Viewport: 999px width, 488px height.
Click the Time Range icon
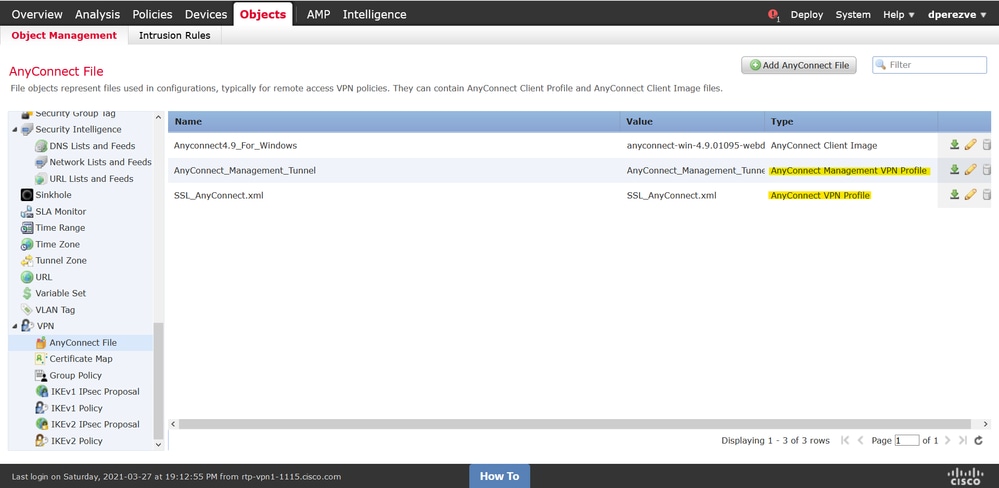(x=27, y=228)
